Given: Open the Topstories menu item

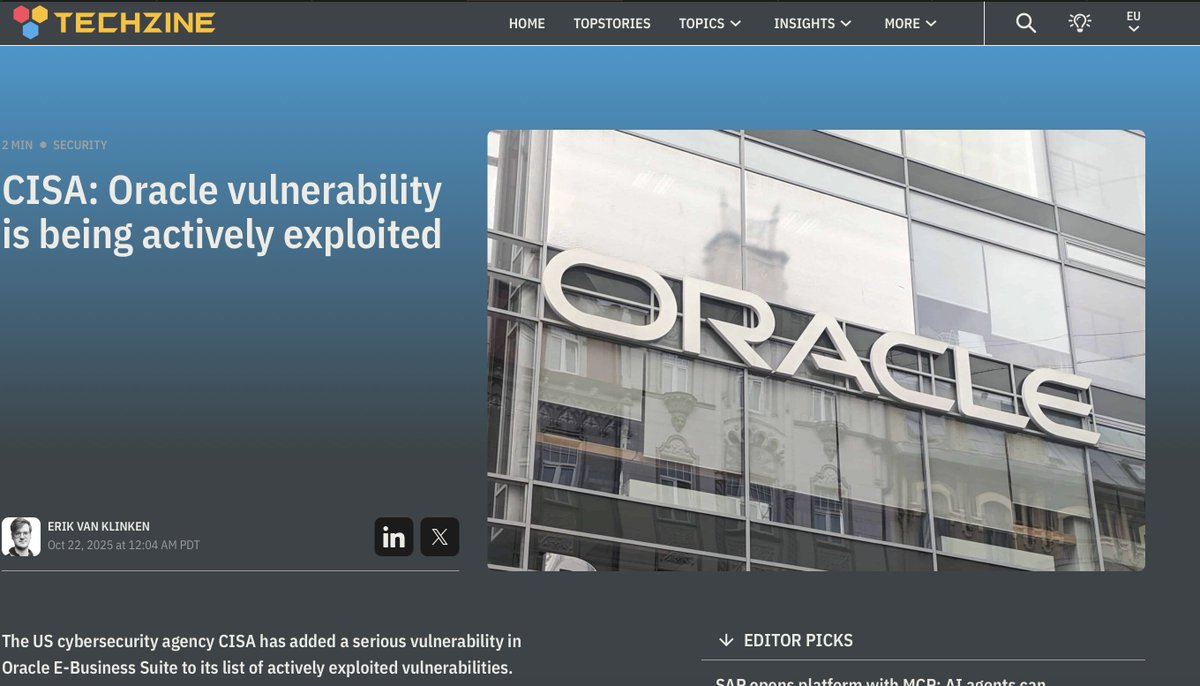Looking at the screenshot, I should click(612, 23).
